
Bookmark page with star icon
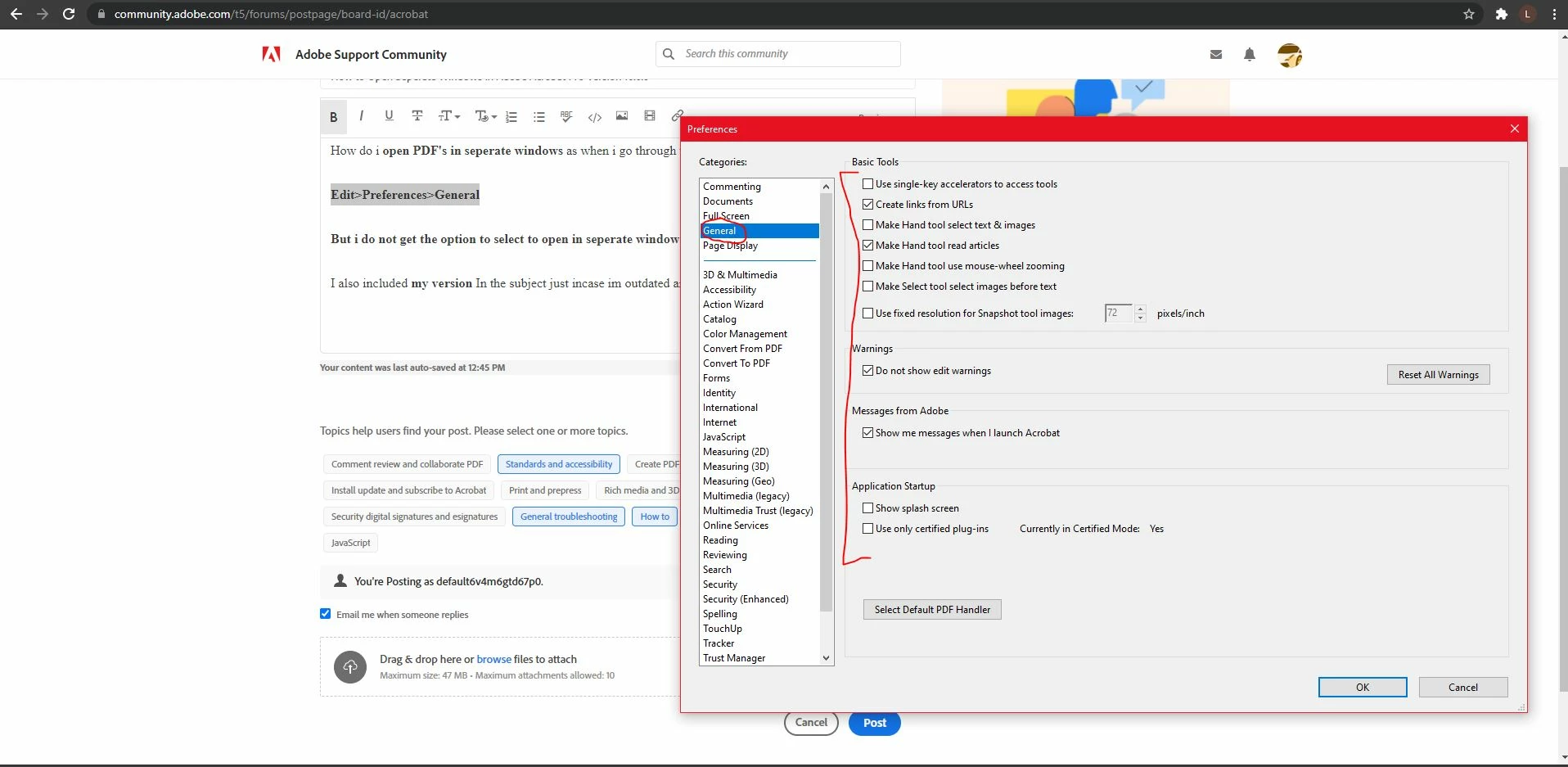pos(1469,14)
